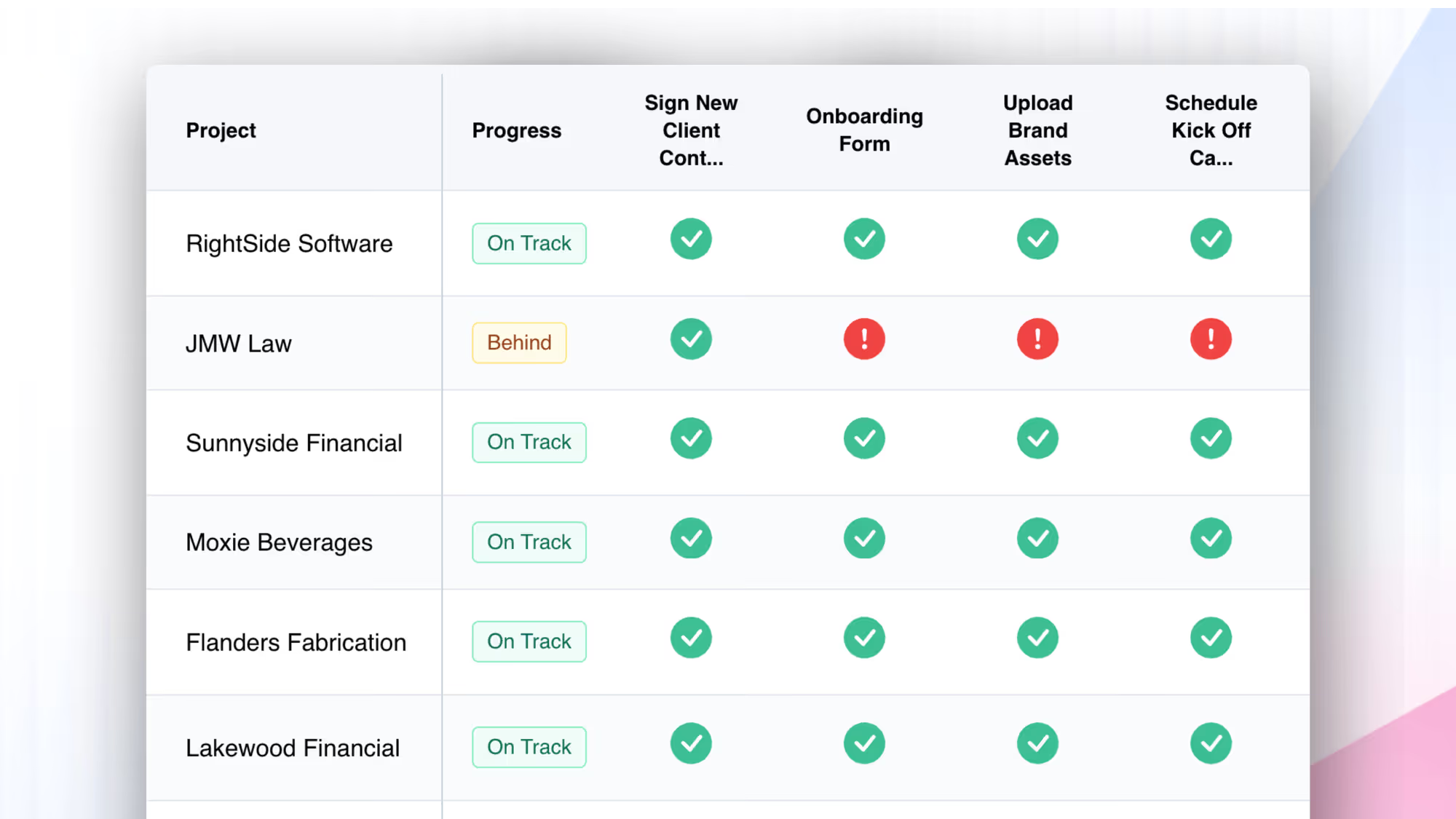Select the Upload Brand Assets column header
Screen dimensions: 1456x819
(1037, 130)
